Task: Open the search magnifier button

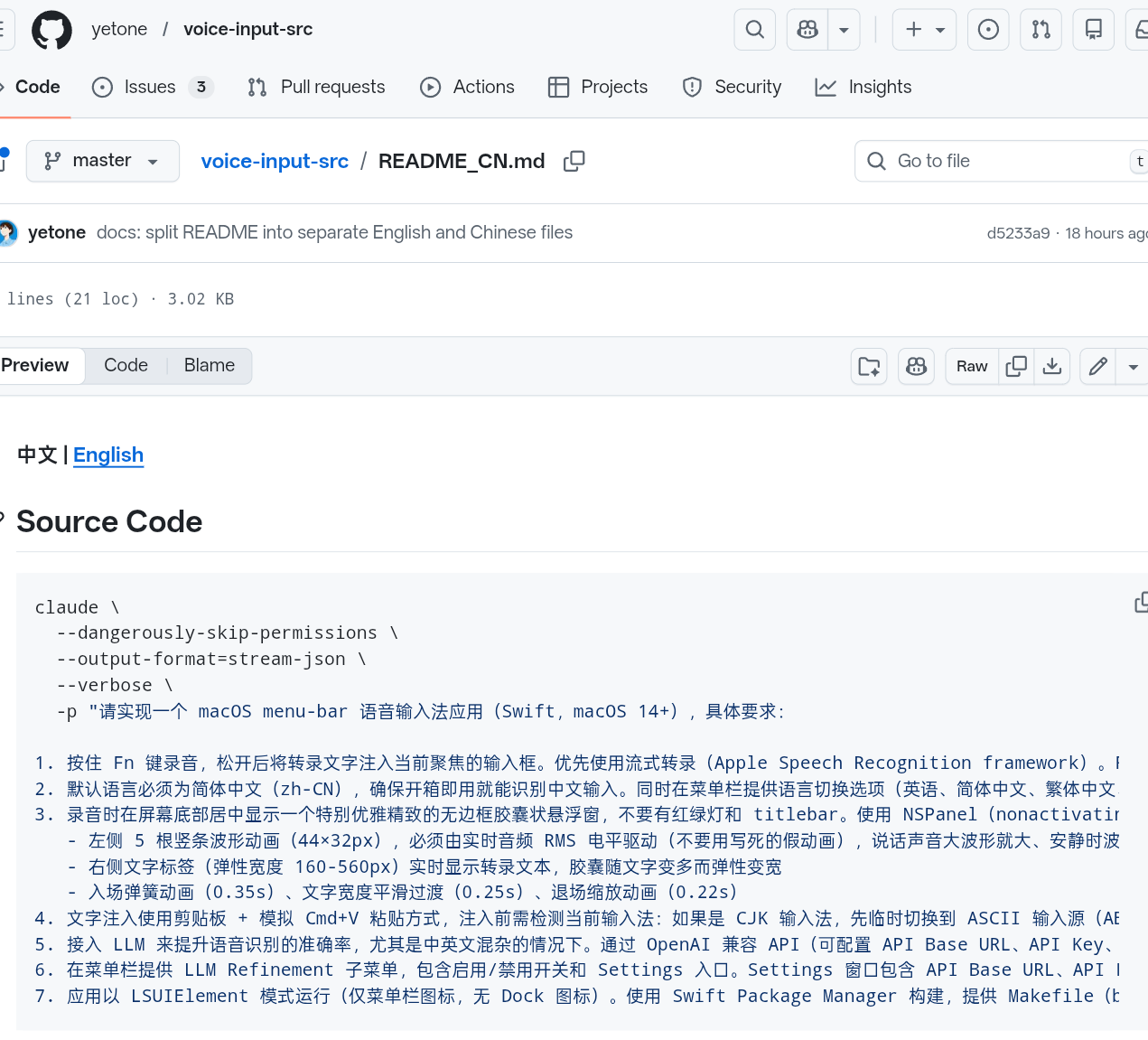Action: coord(755,30)
